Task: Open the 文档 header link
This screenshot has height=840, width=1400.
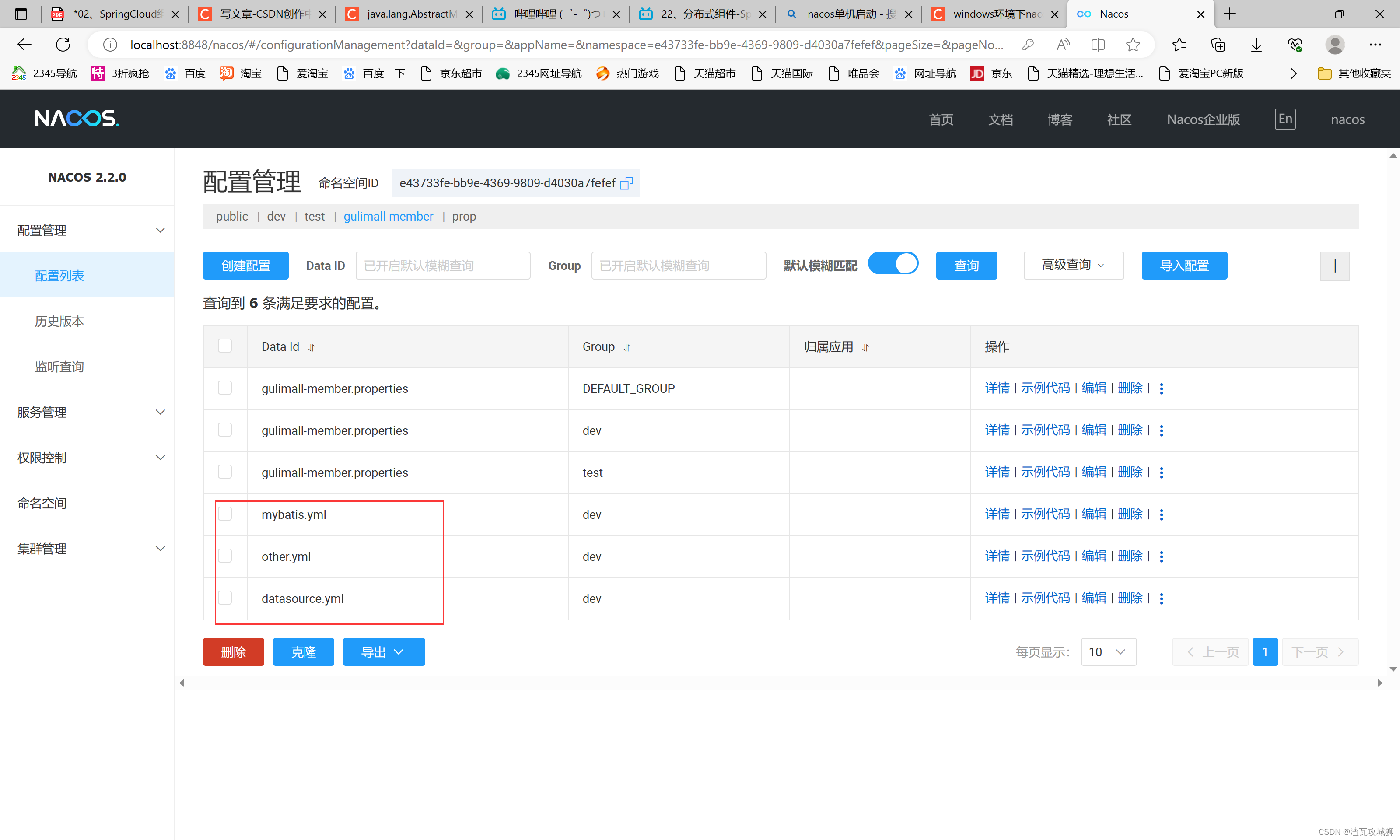Action: pyautogui.click(x=1000, y=119)
